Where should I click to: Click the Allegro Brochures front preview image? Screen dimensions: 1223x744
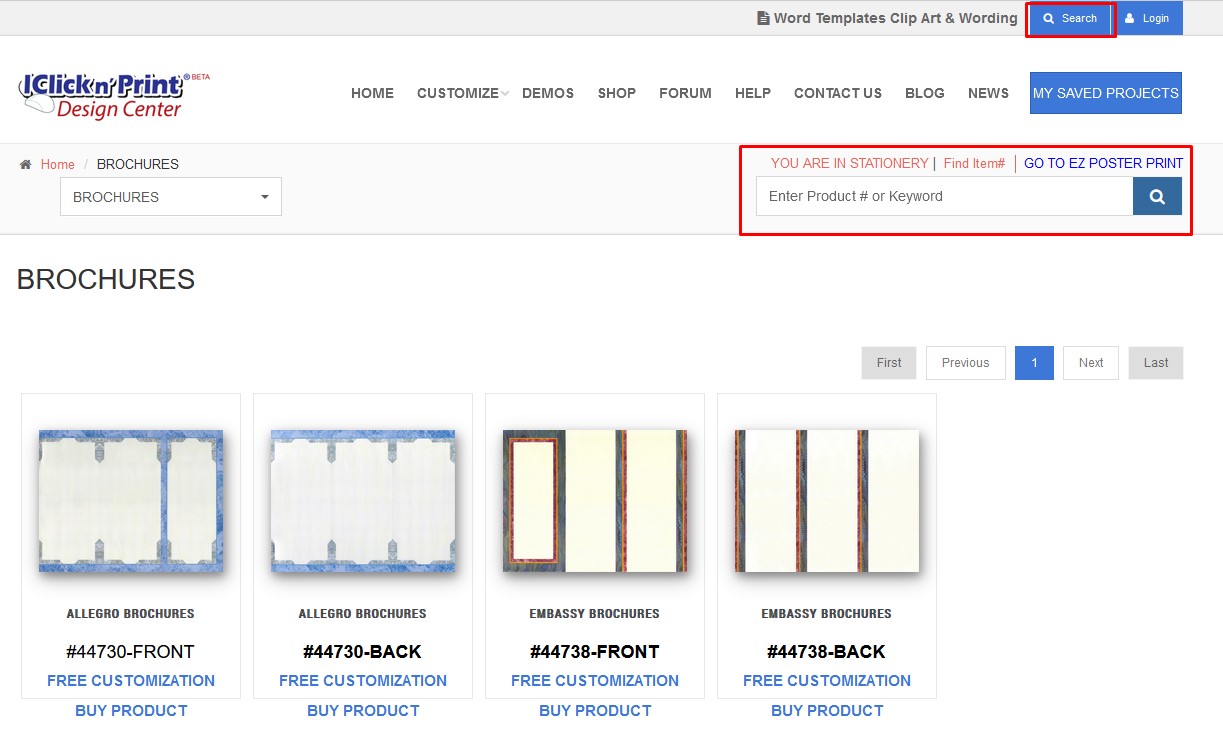[x=130, y=500]
